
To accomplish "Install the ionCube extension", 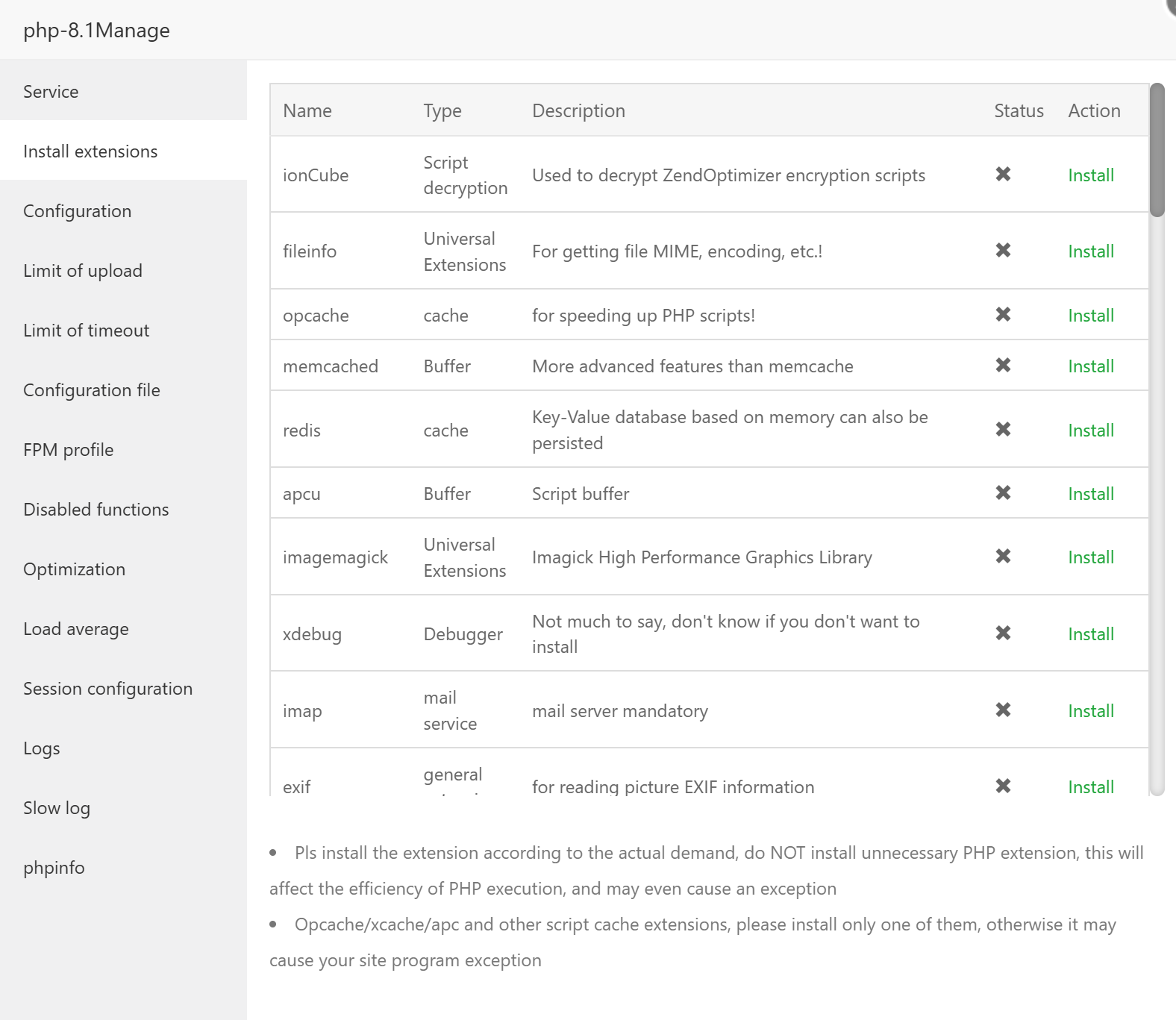I will pyautogui.click(x=1090, y=175).
